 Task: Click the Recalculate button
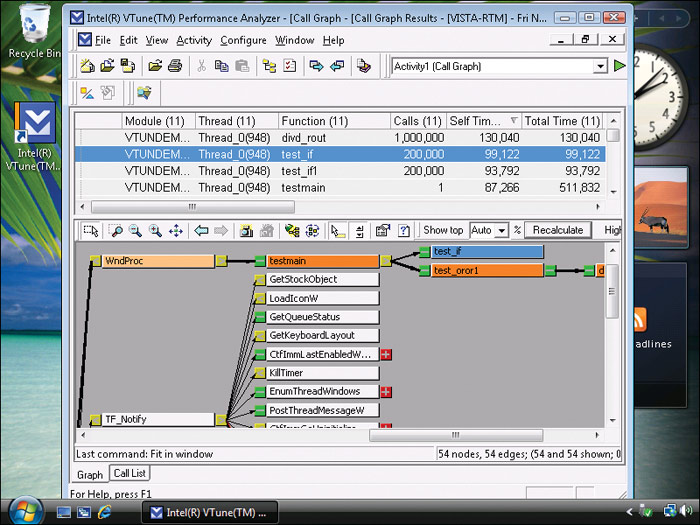[558, 230]
